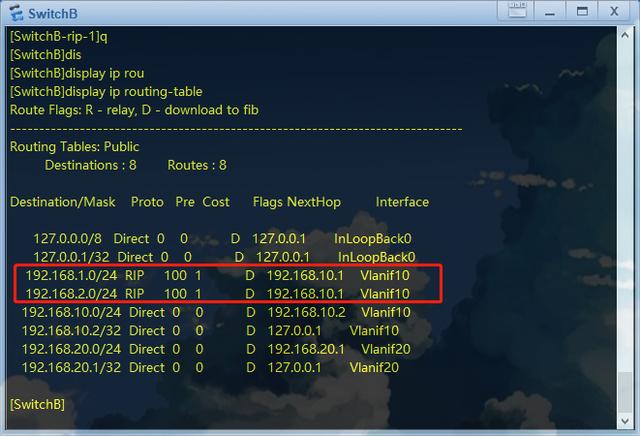Click the SwitchB app icon in title bar
The image size is (640, 436).
pos(16,13)
